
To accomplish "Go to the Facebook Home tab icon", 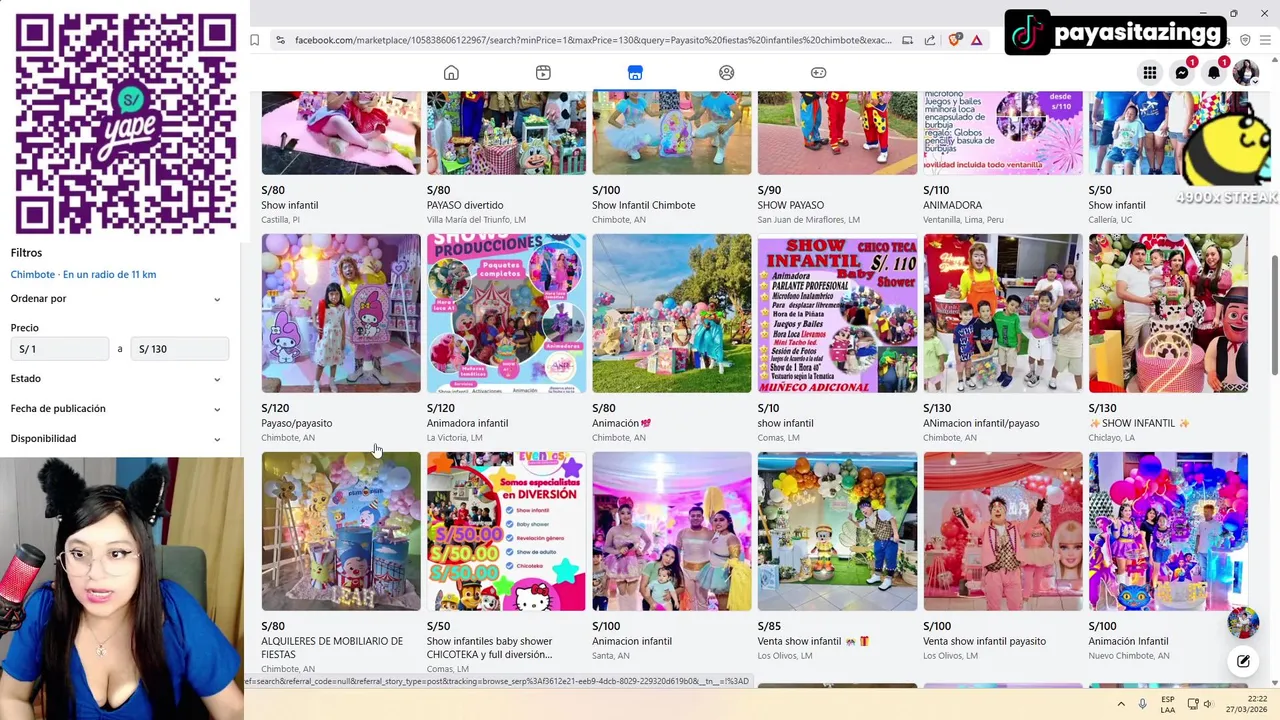I will click(x=451, y=73).
